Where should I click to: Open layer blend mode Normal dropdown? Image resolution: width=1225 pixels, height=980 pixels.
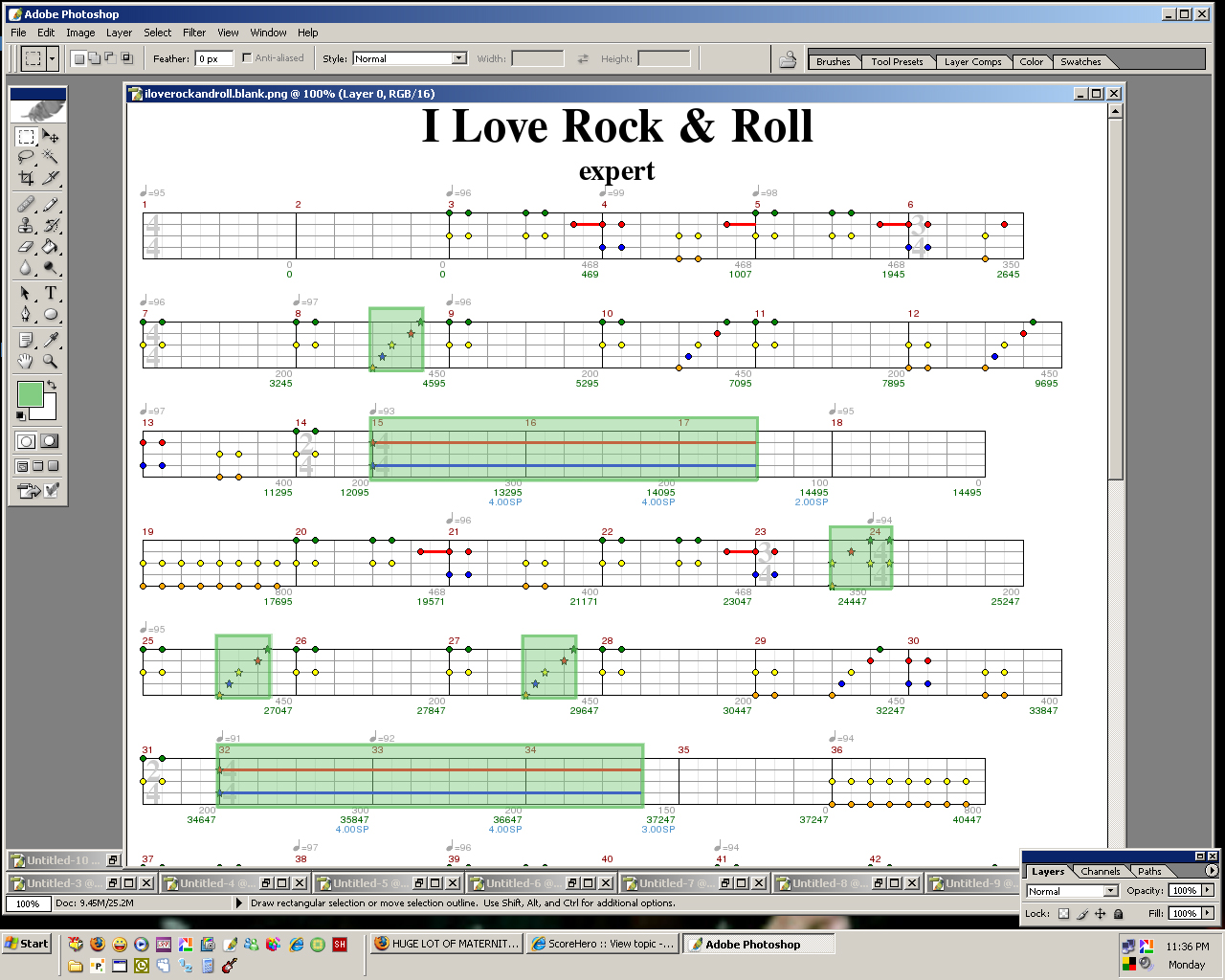tap(1072, 891)
